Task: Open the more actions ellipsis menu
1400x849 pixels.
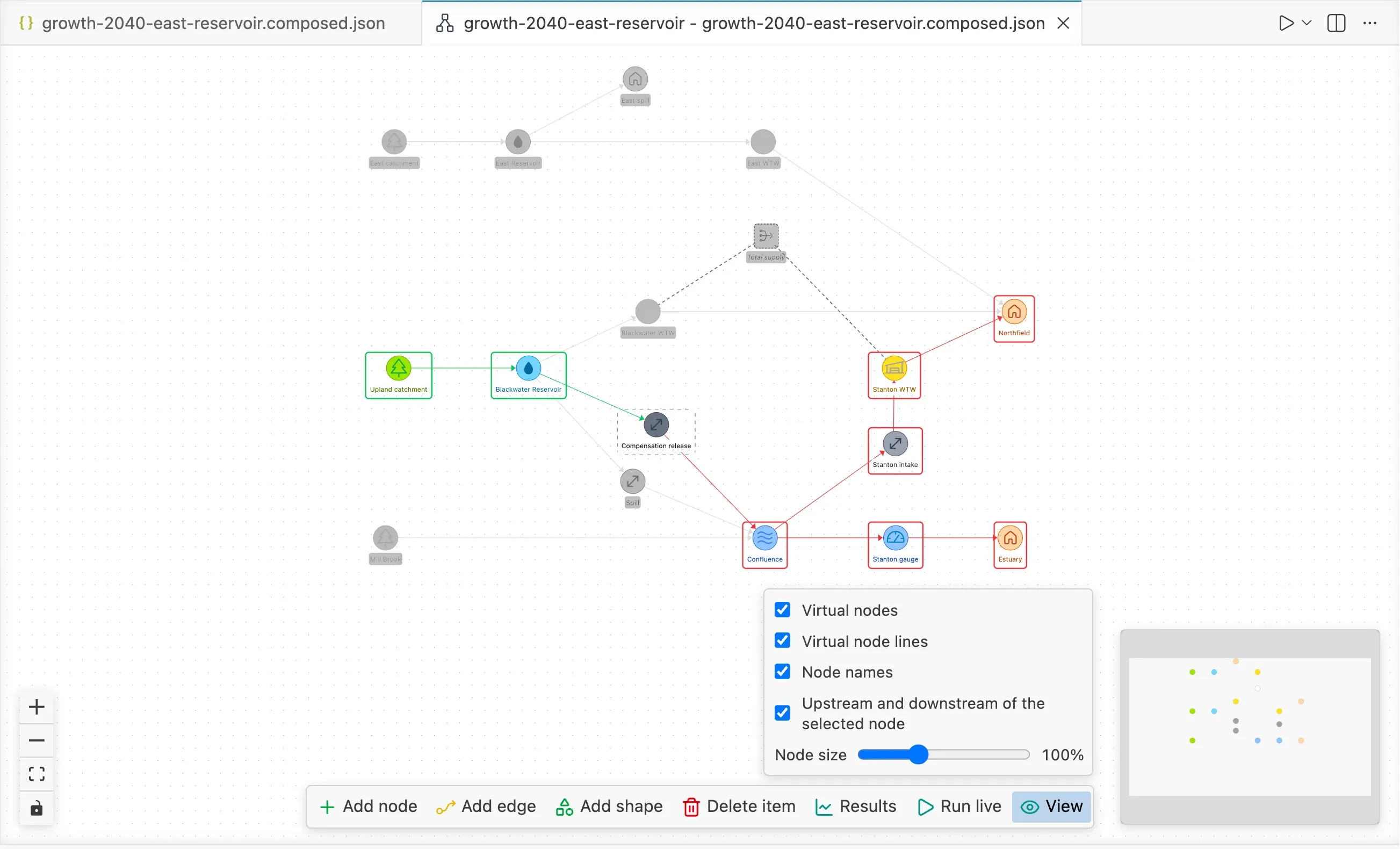Action: [x=1370, y=23]
